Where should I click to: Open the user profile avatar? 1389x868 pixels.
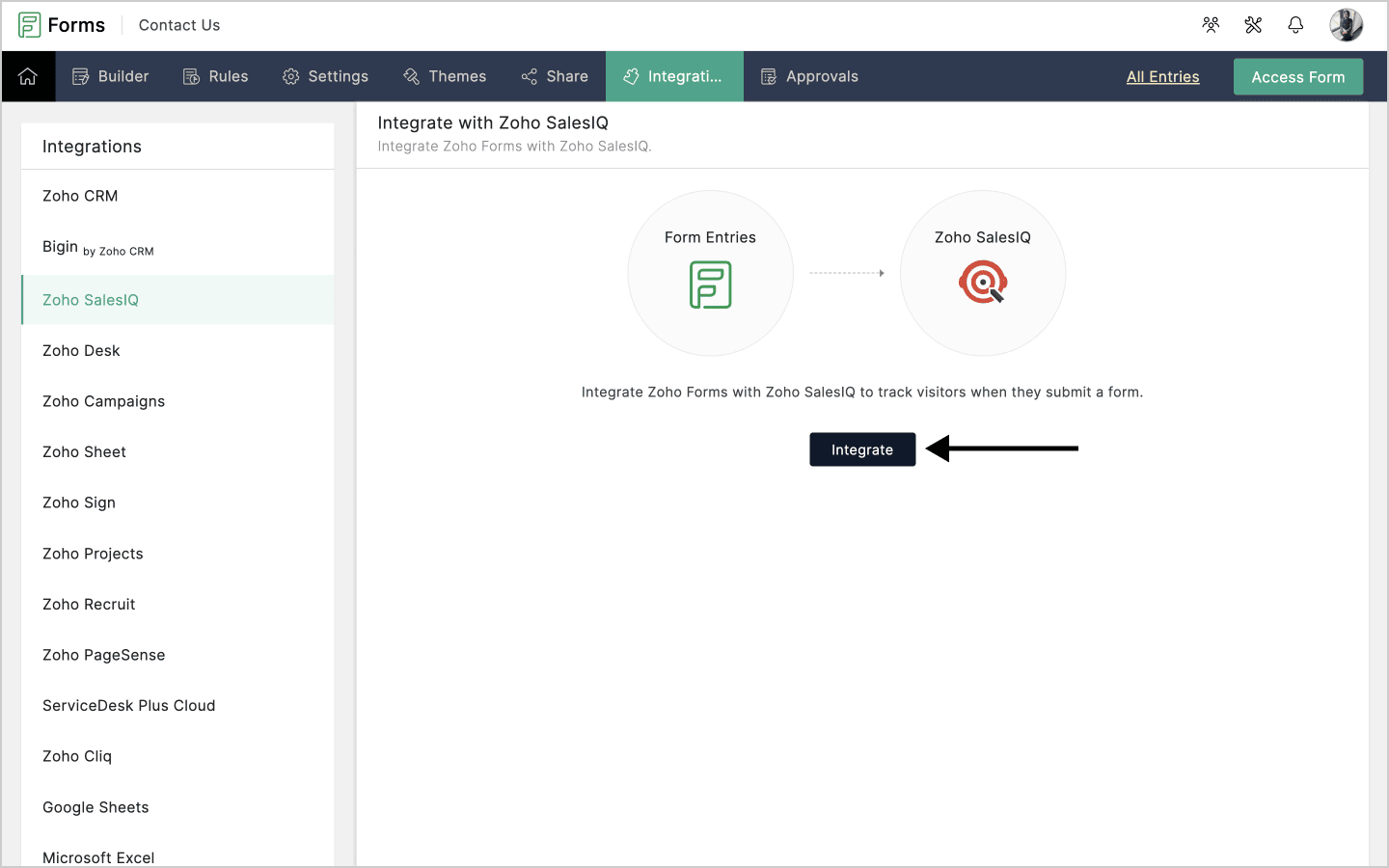tap(1346, 25)
